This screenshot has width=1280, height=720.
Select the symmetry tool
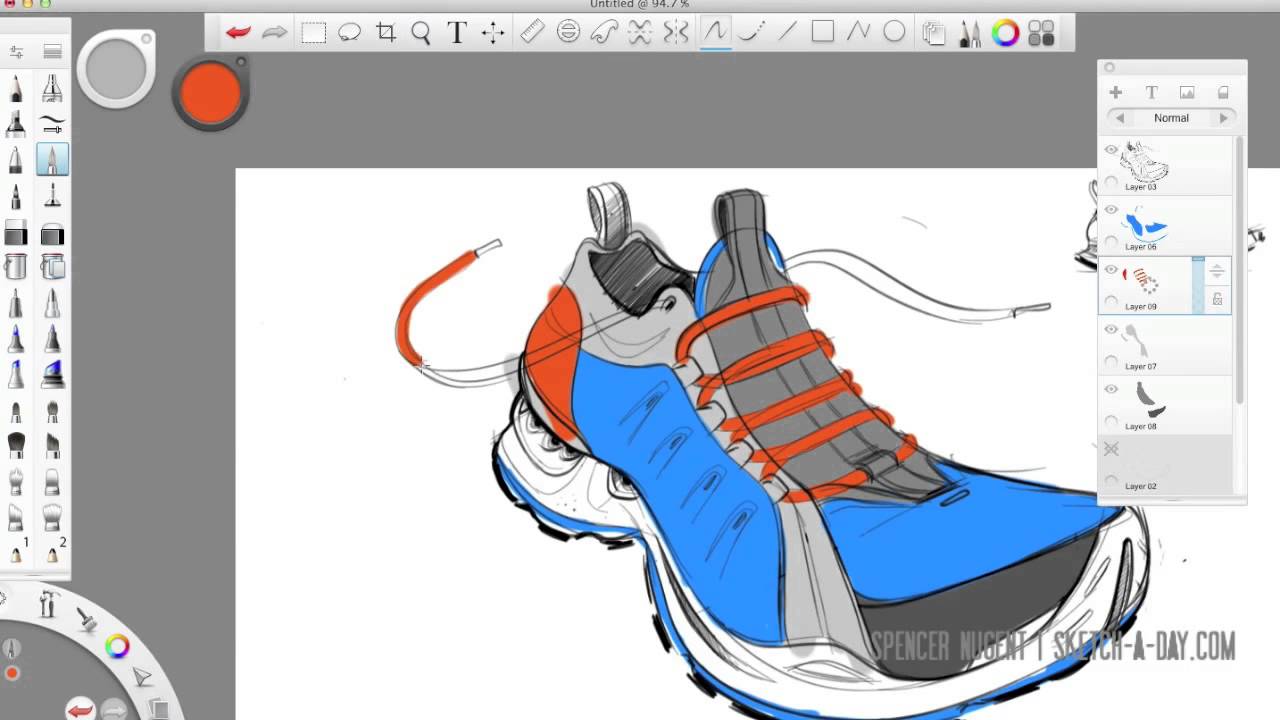click(675, 32)
